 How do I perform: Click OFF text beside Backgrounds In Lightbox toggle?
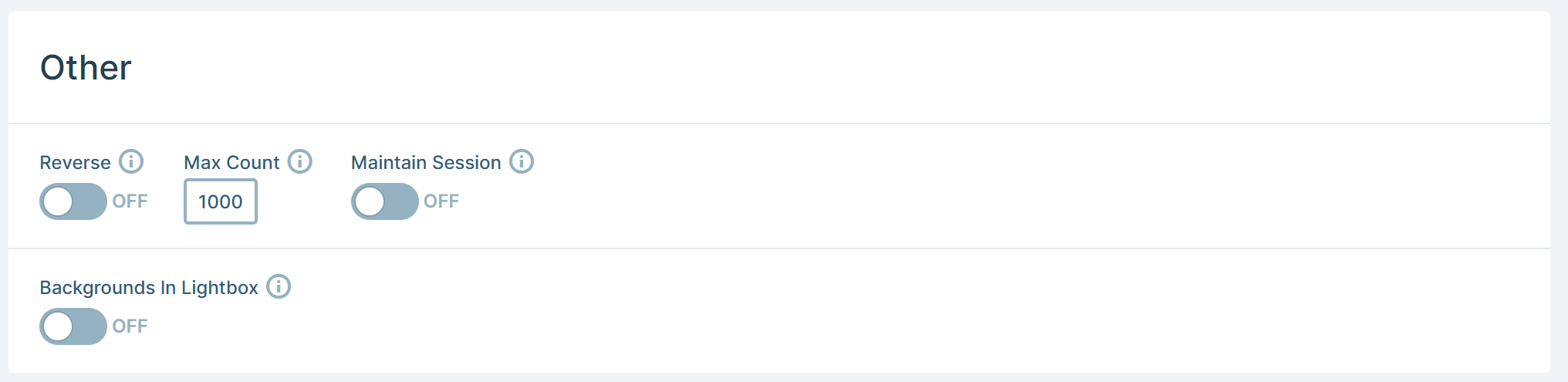(x=130, y=326)
